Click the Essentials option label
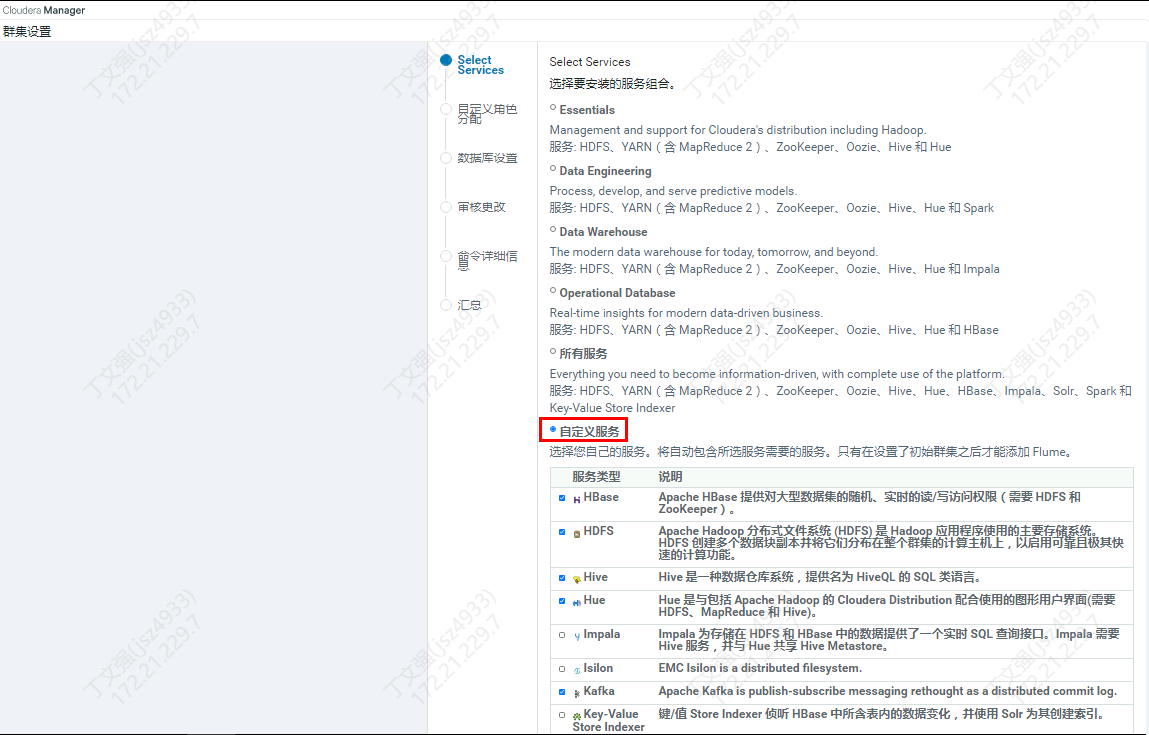The width and height of the screenshot is (1149, 735). click(x=587, y=110)
